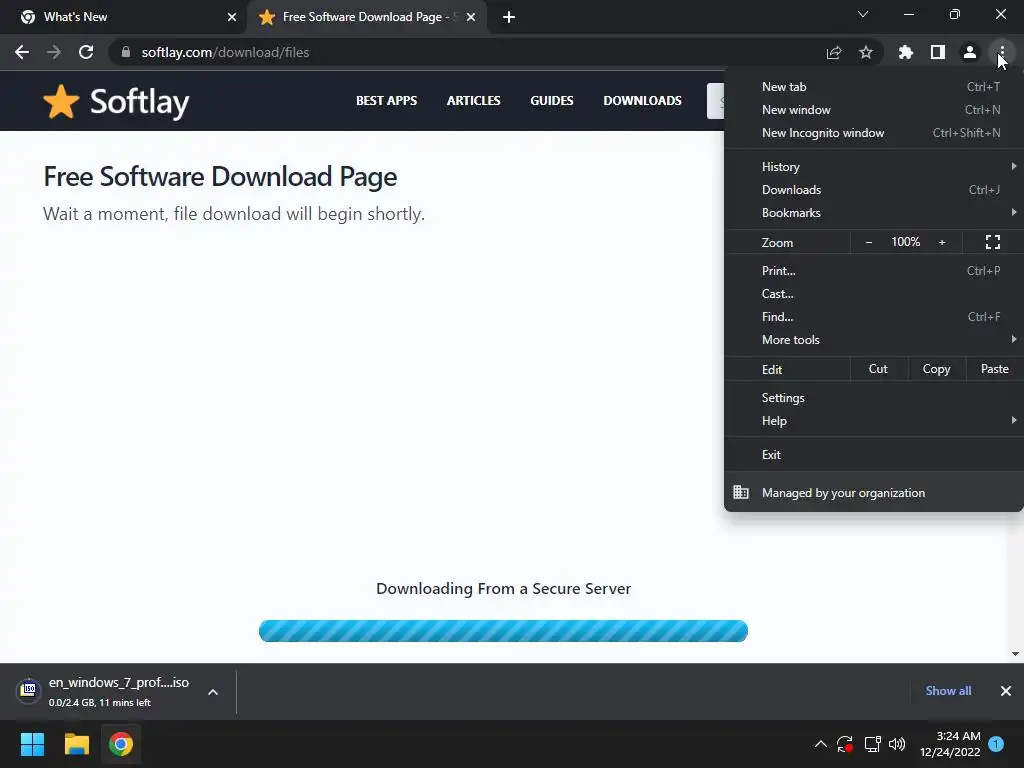This screenshot has width=1024, height=768.
Task: Close the downloads bar
Action: [x=1006, y=691]
